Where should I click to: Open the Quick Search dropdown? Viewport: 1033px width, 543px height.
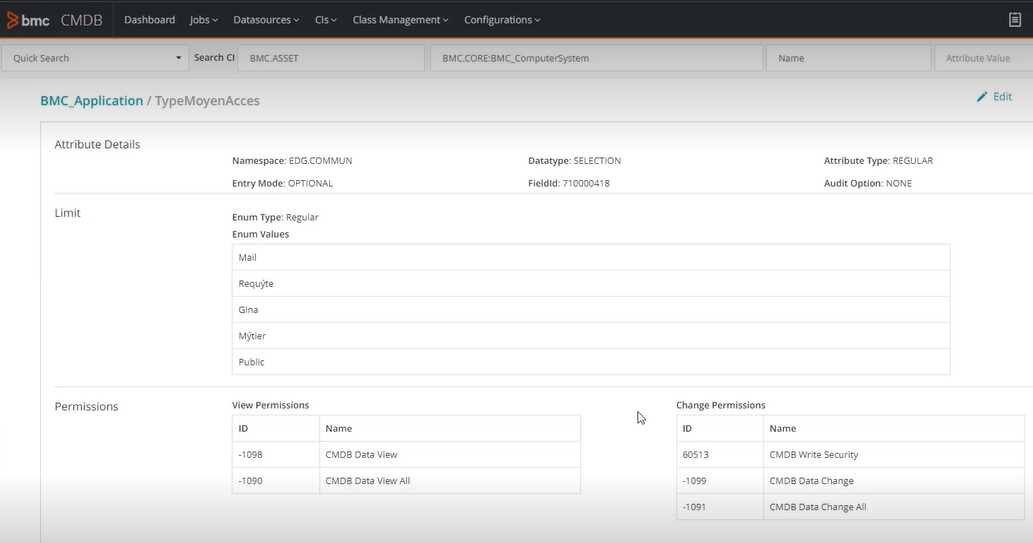pos(96,58)
